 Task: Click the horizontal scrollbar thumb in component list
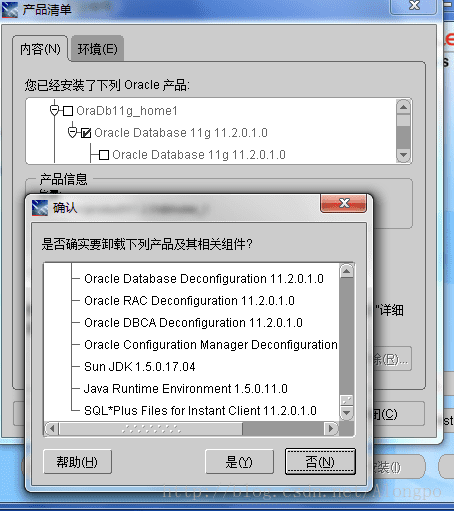click(151, 428)
